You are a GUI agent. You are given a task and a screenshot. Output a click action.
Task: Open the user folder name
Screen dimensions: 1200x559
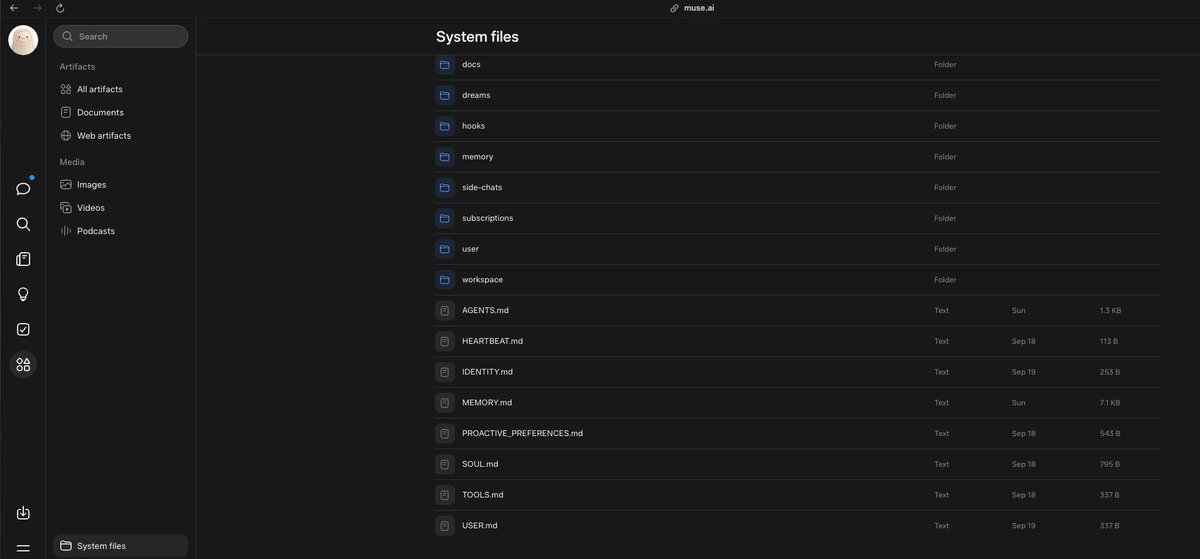pos(470,249)
